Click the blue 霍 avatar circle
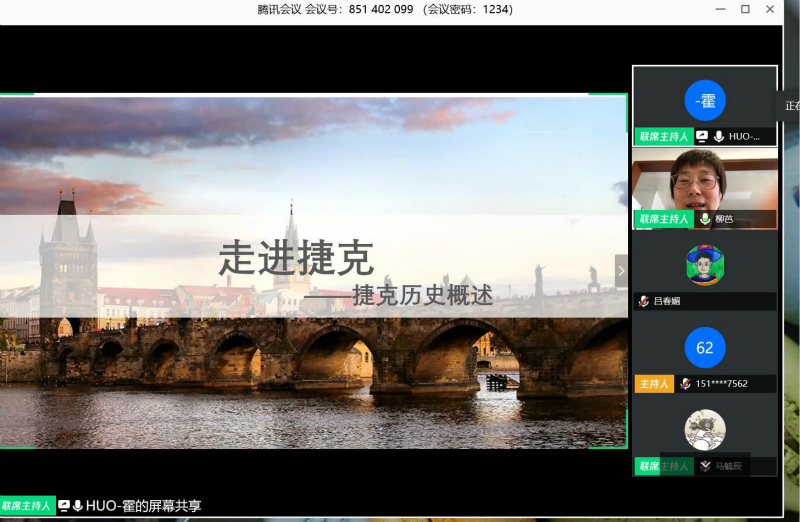 click(705, 100)
